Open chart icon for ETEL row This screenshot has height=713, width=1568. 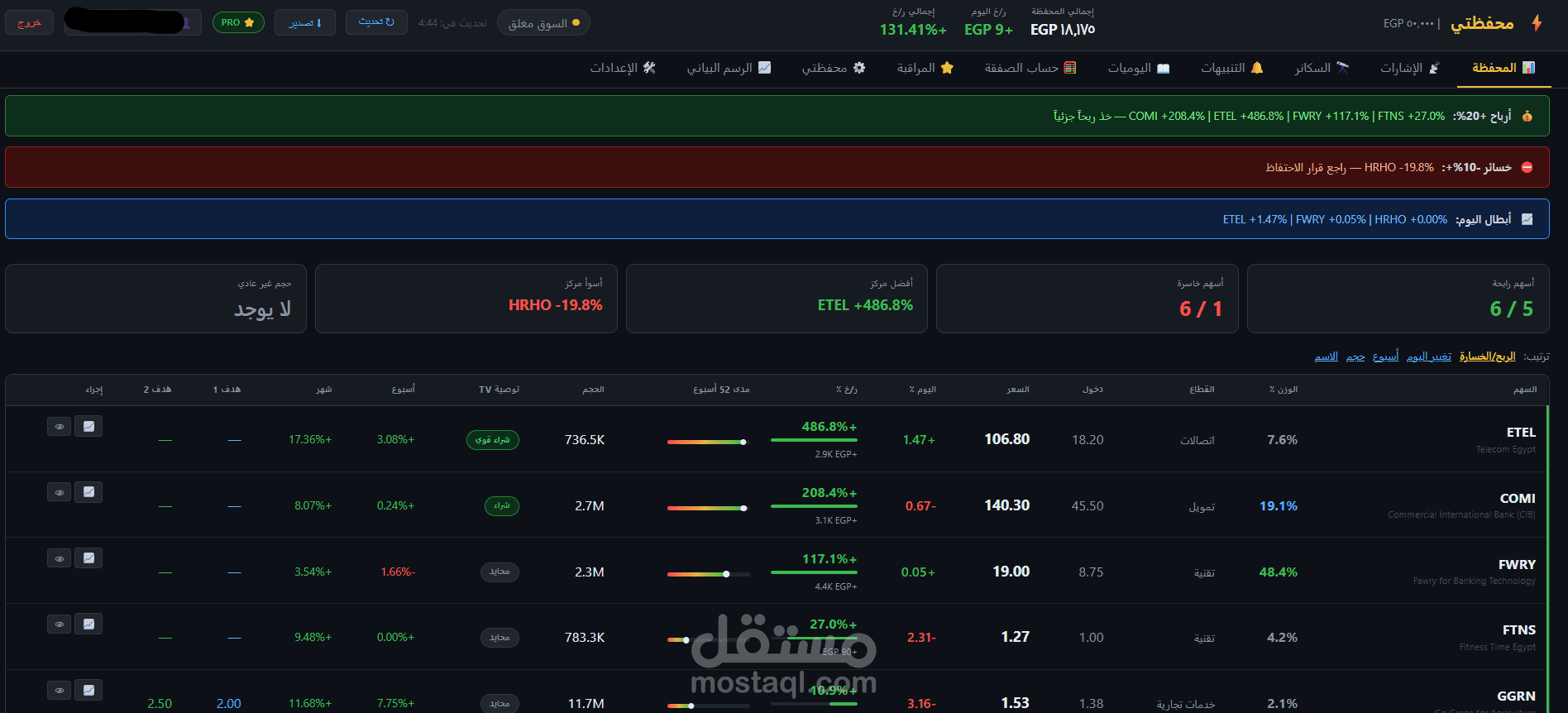tap(88, 426)
